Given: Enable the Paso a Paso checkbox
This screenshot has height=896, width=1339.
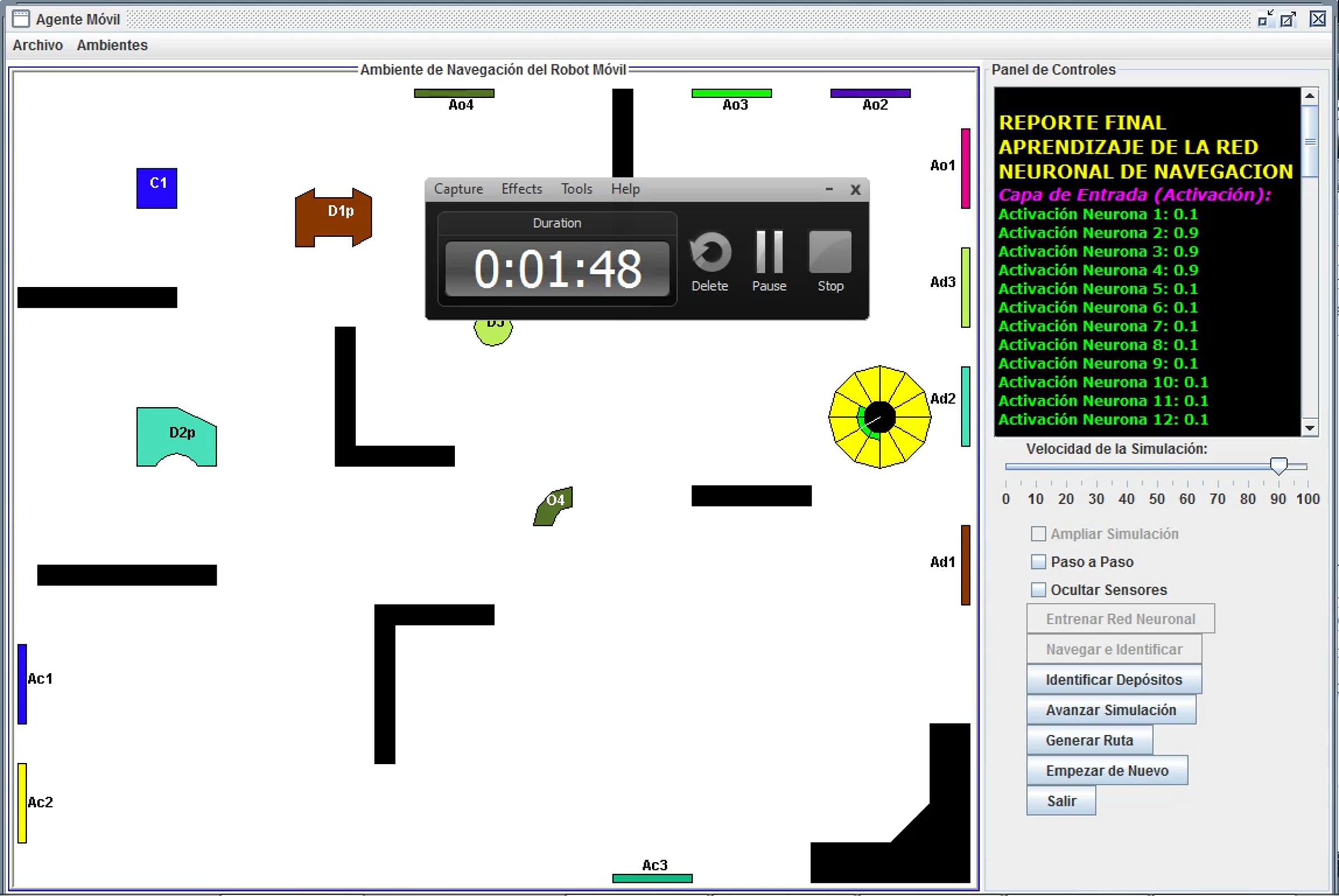Looking at the screenshot, I should [1038, 562].
